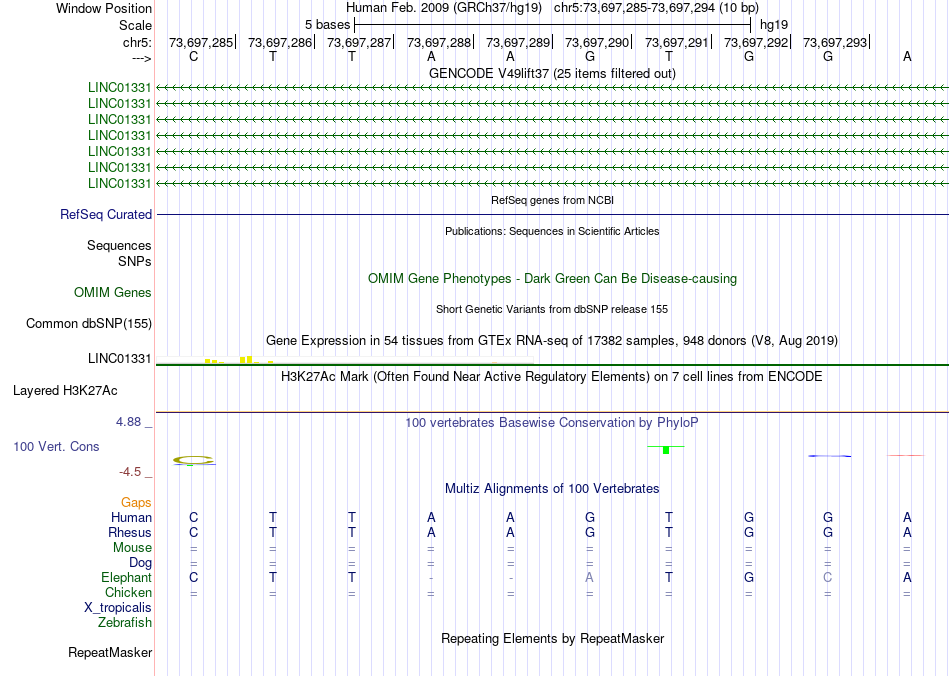Viewport: 950px width, 676px height.
Task: Click RefSeq genes from NCBI heading
Action: 552,200
